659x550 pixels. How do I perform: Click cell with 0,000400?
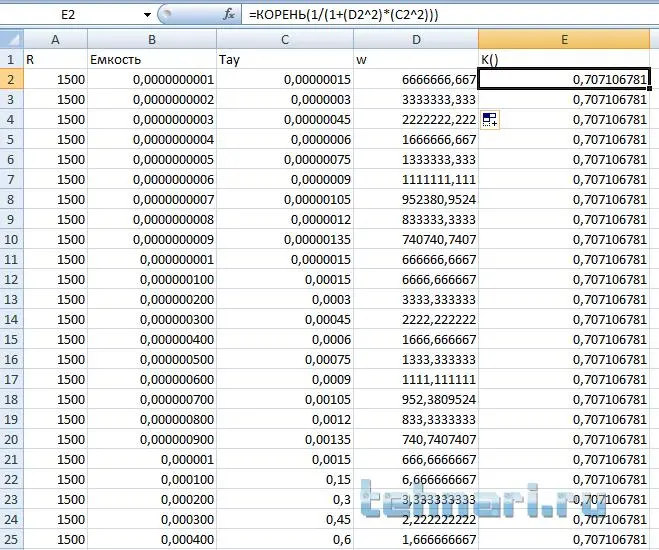(x=152, y=539)
